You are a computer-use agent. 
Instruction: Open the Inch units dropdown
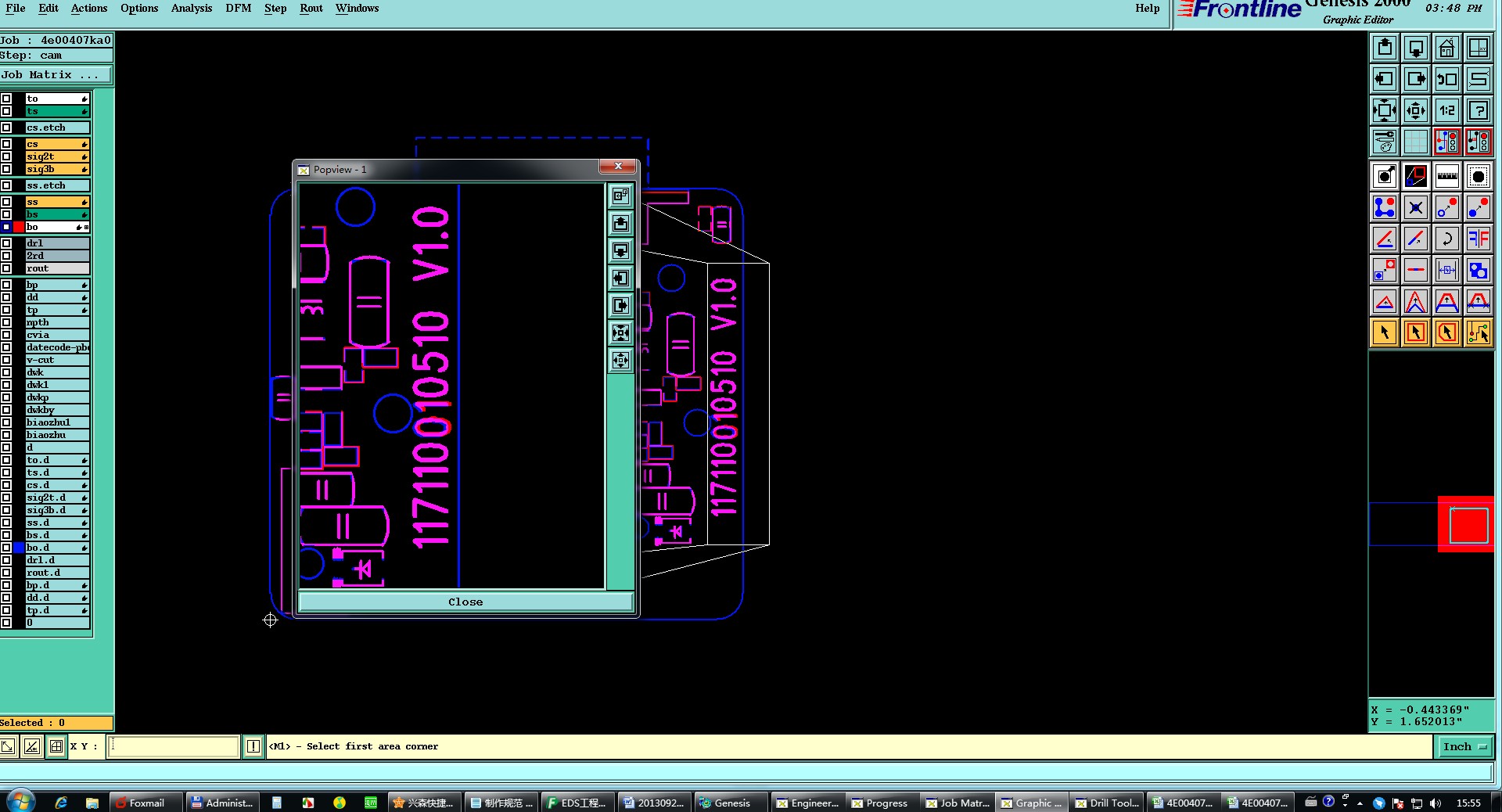pyautogui.click(x=1464, y=746)
